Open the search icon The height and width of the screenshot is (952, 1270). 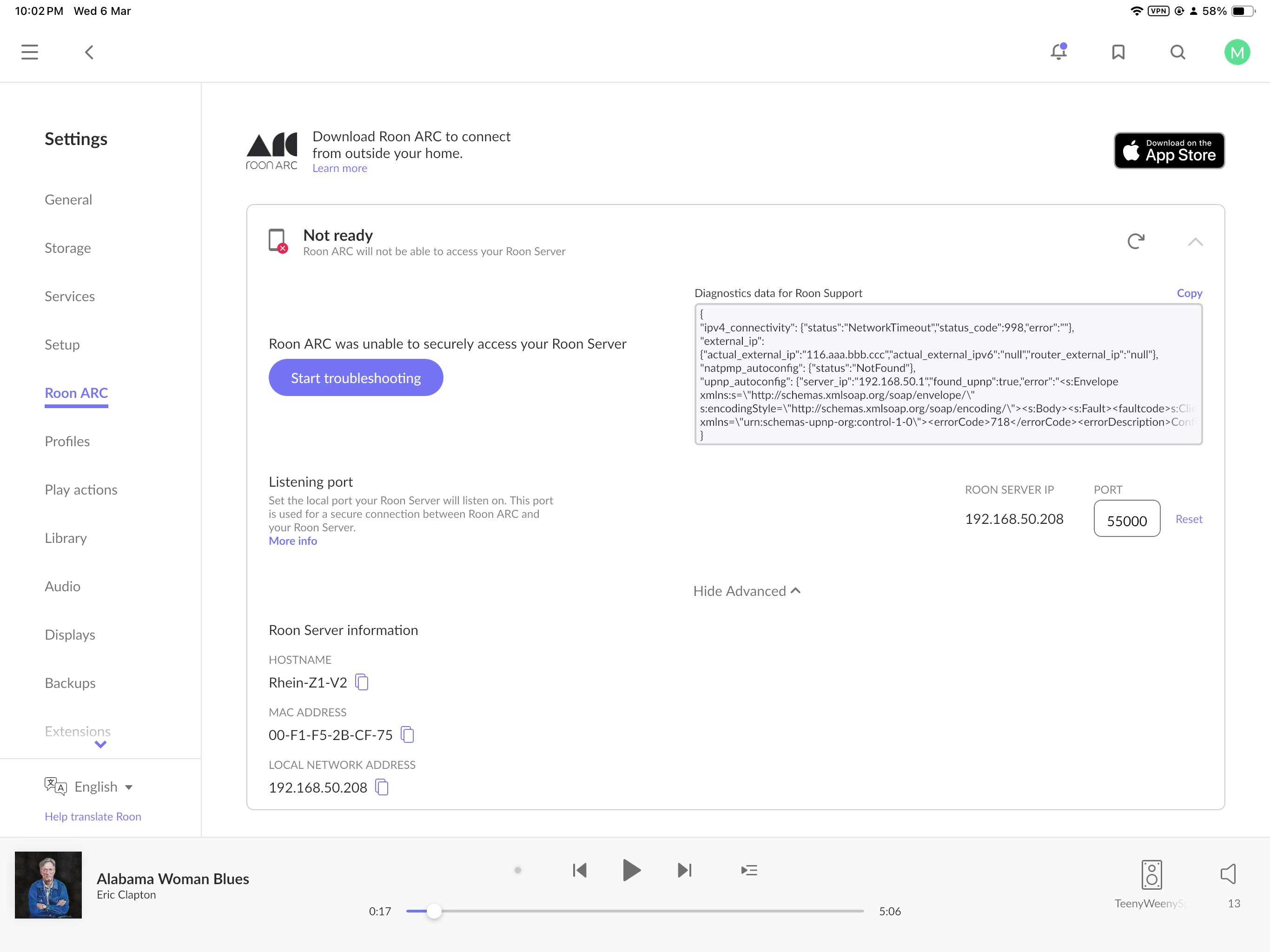[1177, 52]
